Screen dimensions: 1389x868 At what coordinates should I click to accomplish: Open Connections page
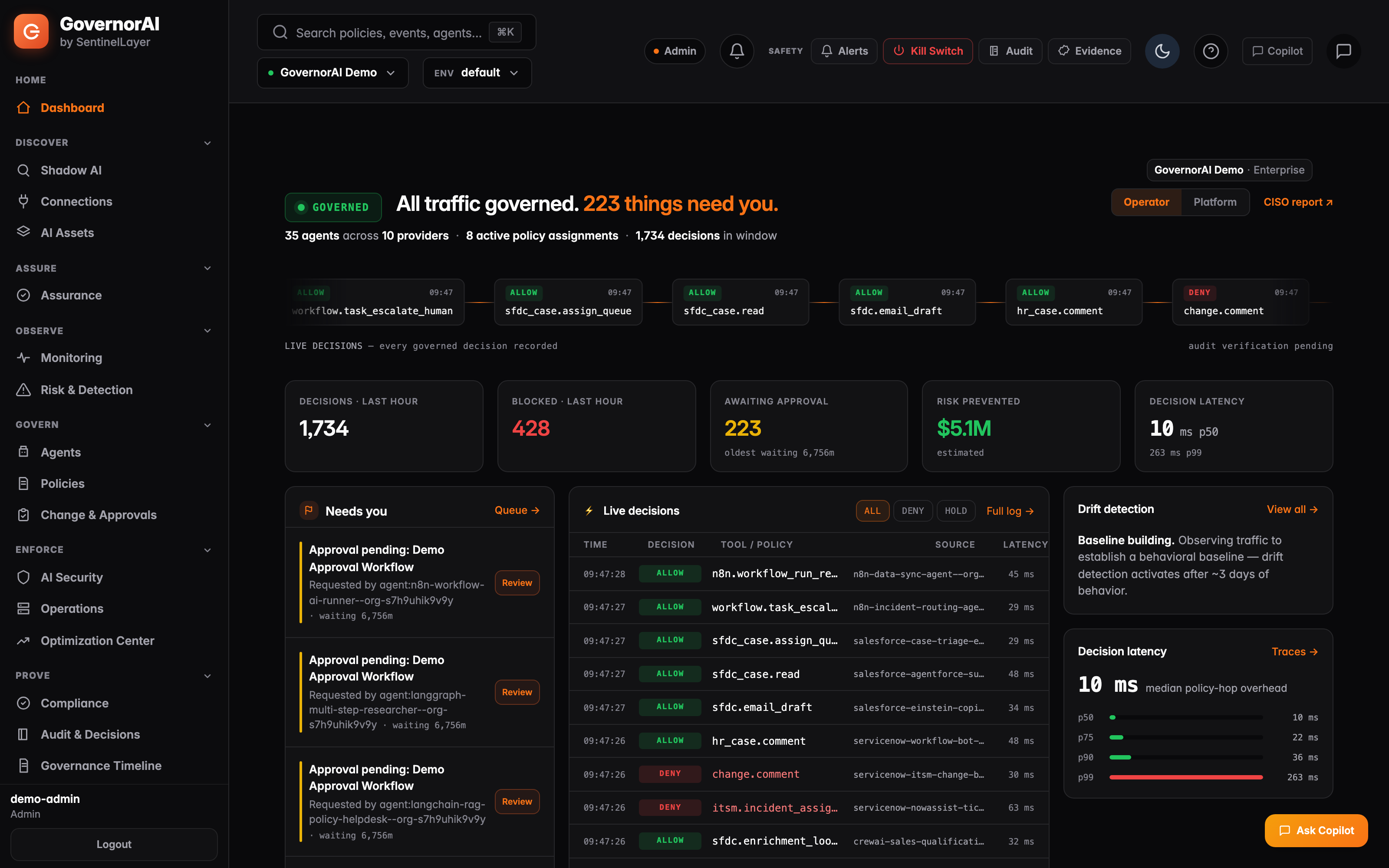coord(114,201)
